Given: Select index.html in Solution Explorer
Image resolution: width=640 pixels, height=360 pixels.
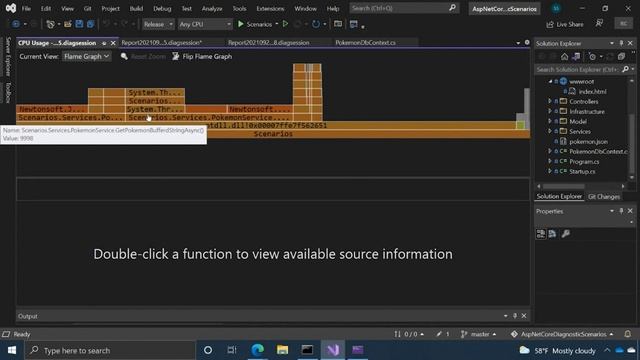Looking at the screenshot, I should click(592, 91).
